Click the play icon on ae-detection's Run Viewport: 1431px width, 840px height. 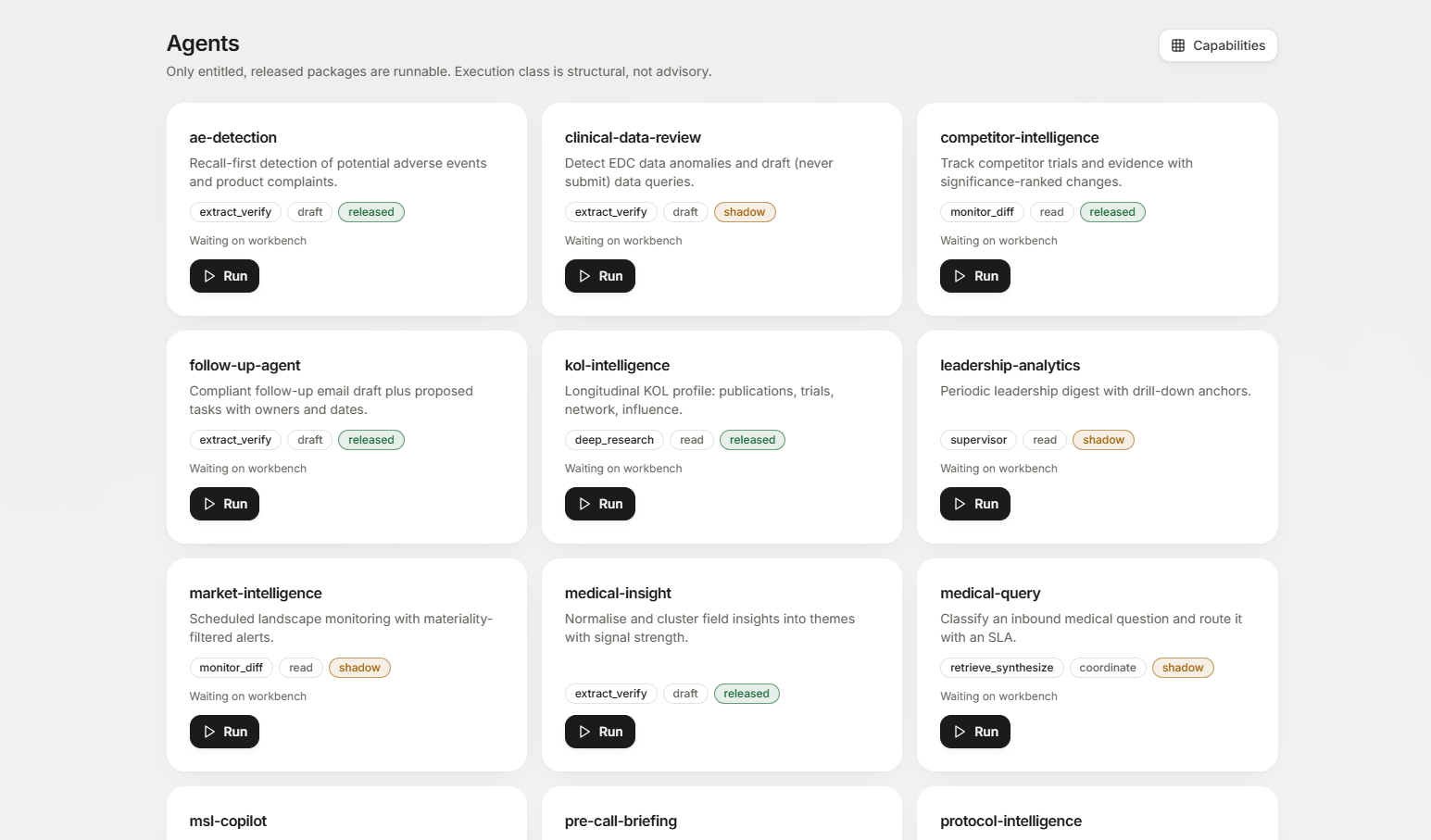pos(209,276)
